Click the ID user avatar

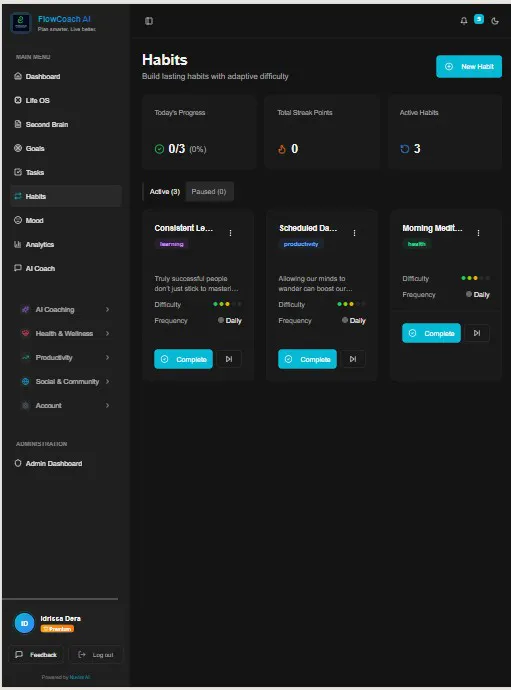pyautogui.click(x=25, y=623)
